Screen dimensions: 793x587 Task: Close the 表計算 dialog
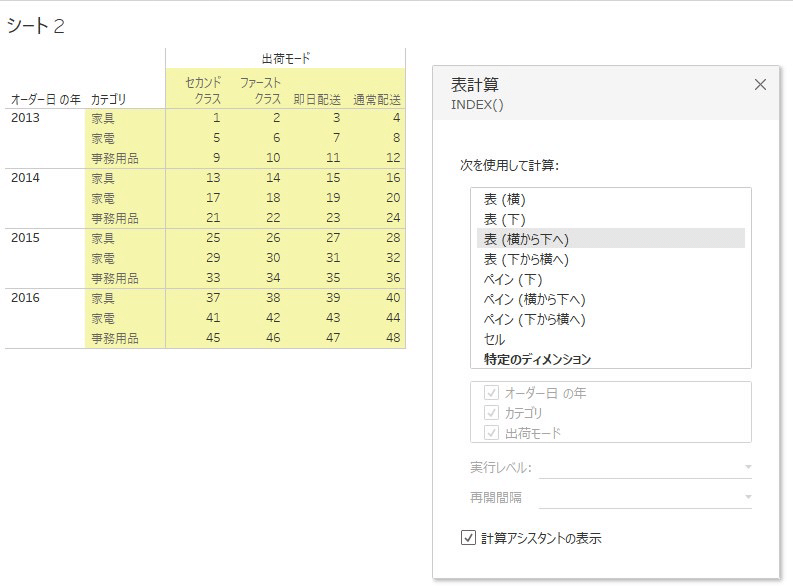[760, 84]
